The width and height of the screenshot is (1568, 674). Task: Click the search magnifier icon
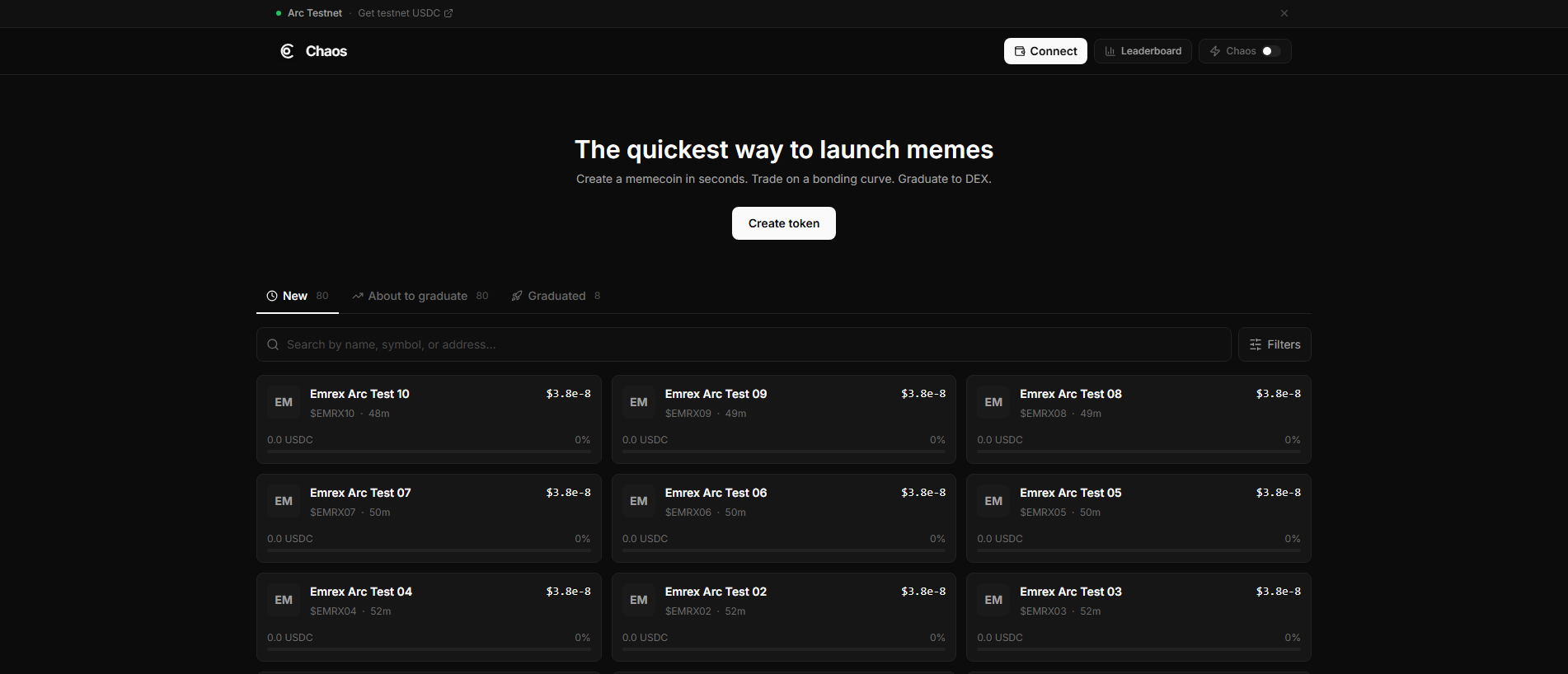point(273,344)
